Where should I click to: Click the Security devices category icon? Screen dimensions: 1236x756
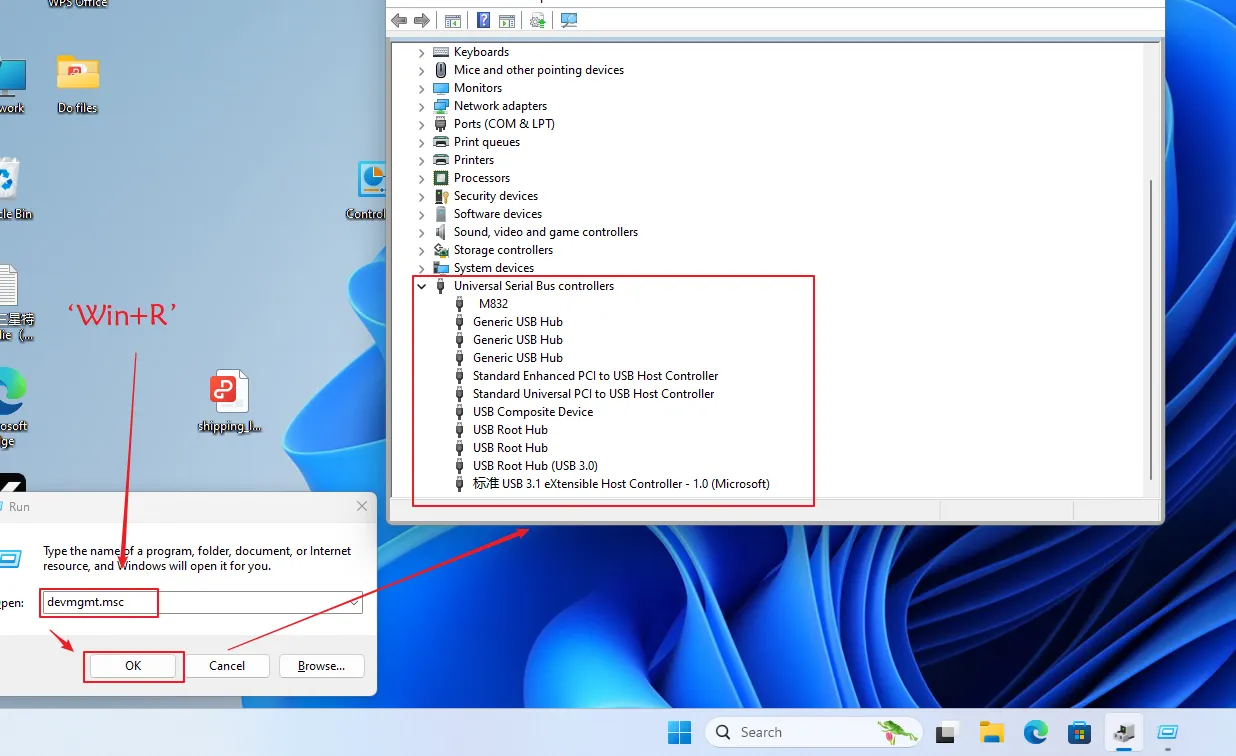441,196
